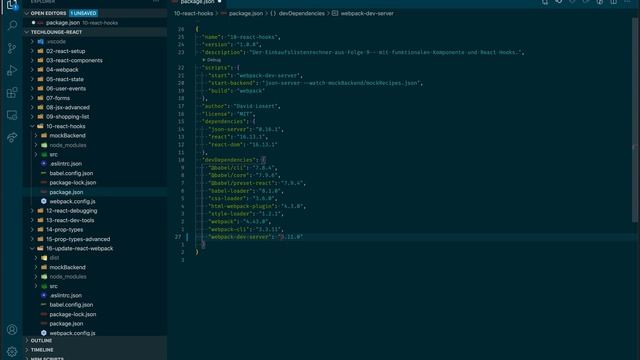Viewport: 640px width, 360px height.
Task: Click the unsaved dot next to package.json in Open Editors
Action: pos(33,23)
